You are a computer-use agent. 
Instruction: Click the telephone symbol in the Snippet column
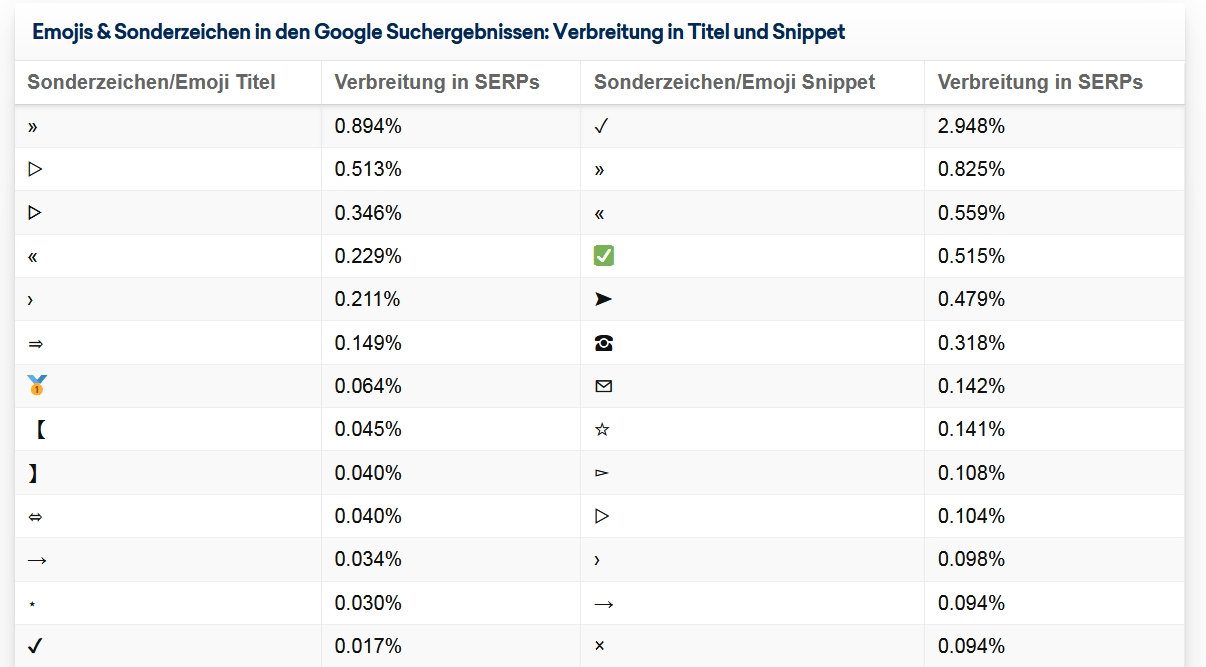(x=603, y=343)
